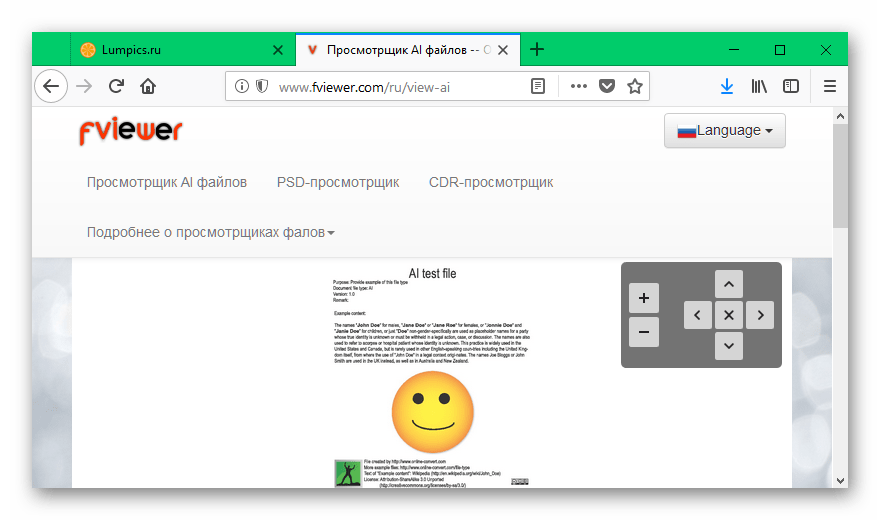Open the Language dropdown
This screenshot has height=520, width=880.
pos(725,131)
